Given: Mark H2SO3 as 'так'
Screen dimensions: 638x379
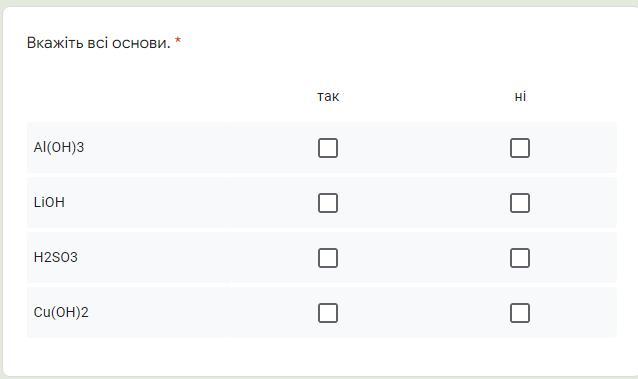Looking at the screenshot, I should click(328, 258).
